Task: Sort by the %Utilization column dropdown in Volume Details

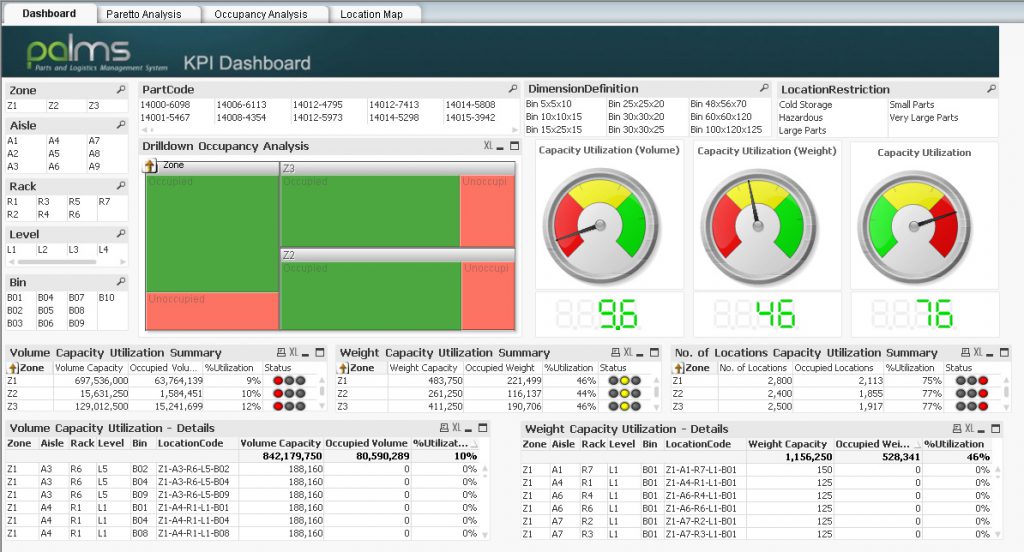Action: [485, 444]
